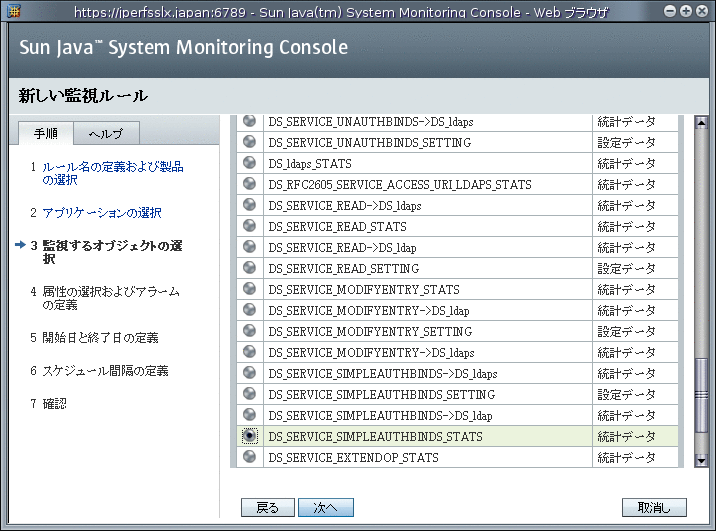This screenshot has height=531, width=716.
Task: Select DS_SERVICE_SIMPLEAUTHBINDS_SETTING radio button
Action: [x=249, y=394]
